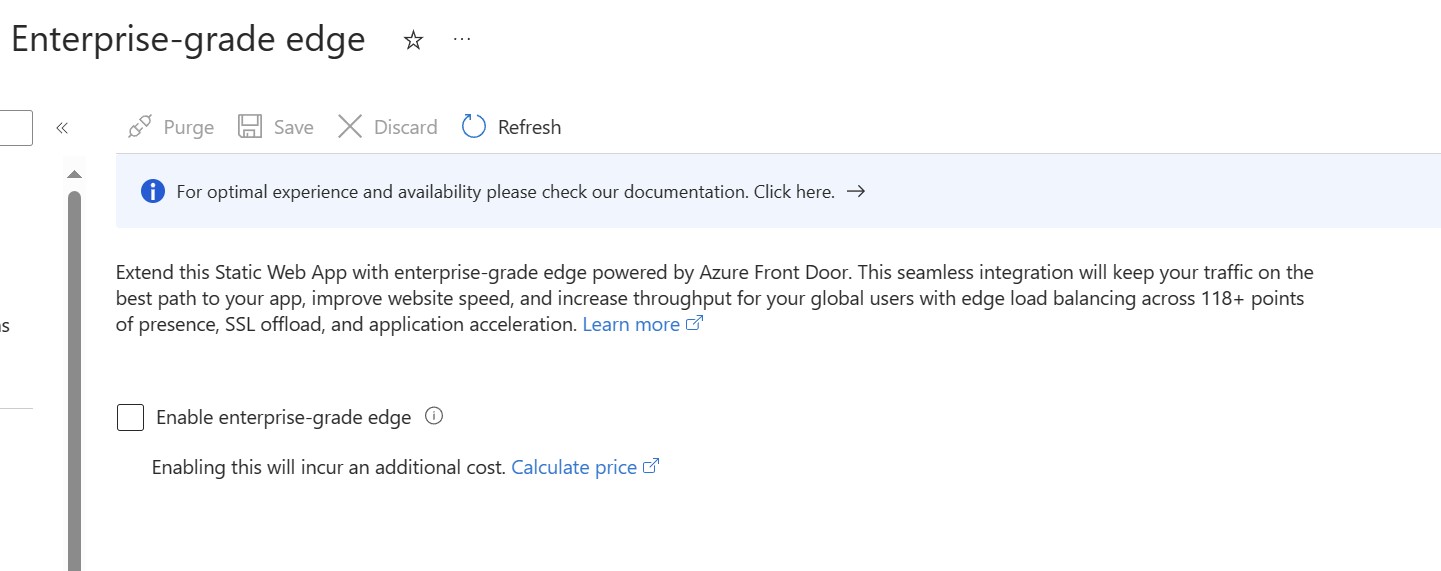Screen dimensions: 1441x571
Task: Click the documentation banner message text
Action: tap(505, 191)
